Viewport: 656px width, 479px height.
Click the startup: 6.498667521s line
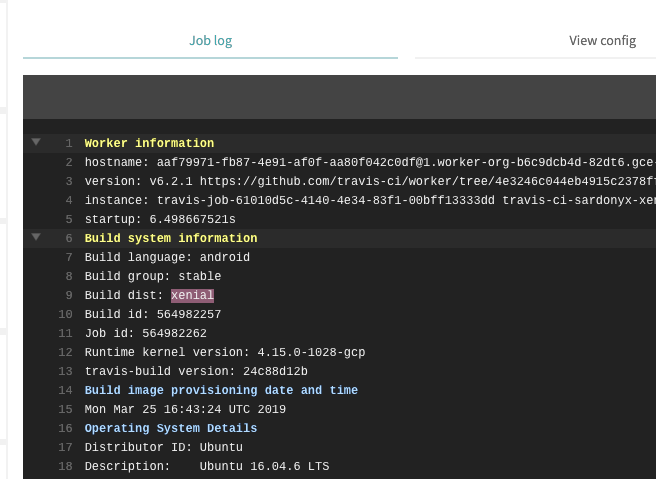tap(160, 219)
